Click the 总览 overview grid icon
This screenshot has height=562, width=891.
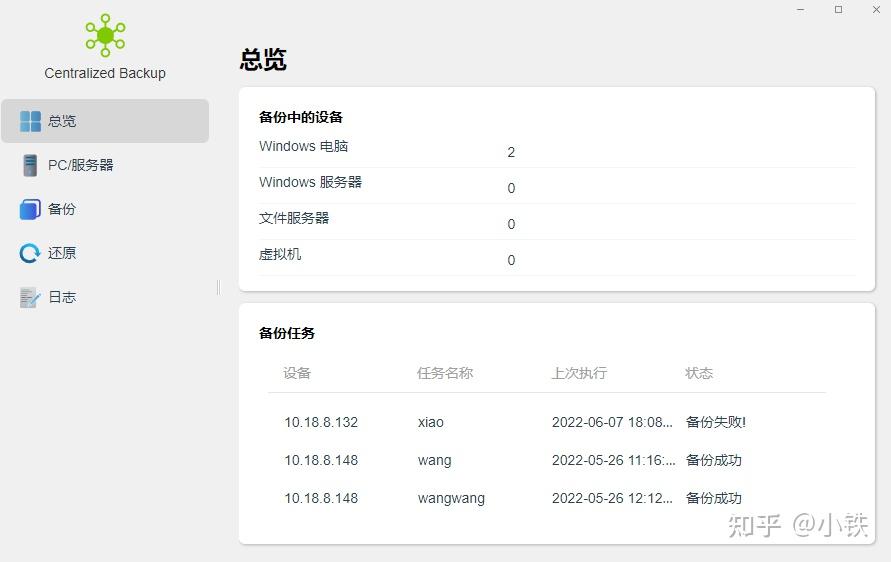(30, 121)
